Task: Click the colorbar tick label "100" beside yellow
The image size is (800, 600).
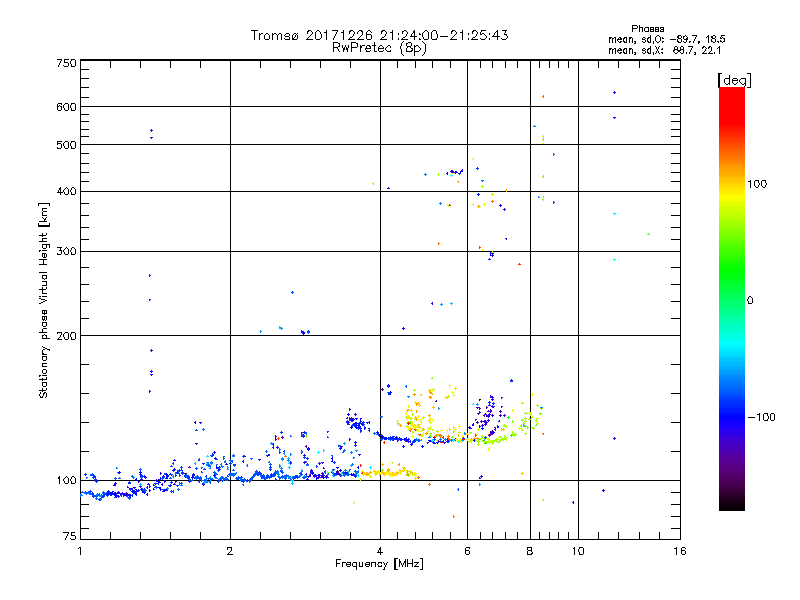Action: (757, 184)
